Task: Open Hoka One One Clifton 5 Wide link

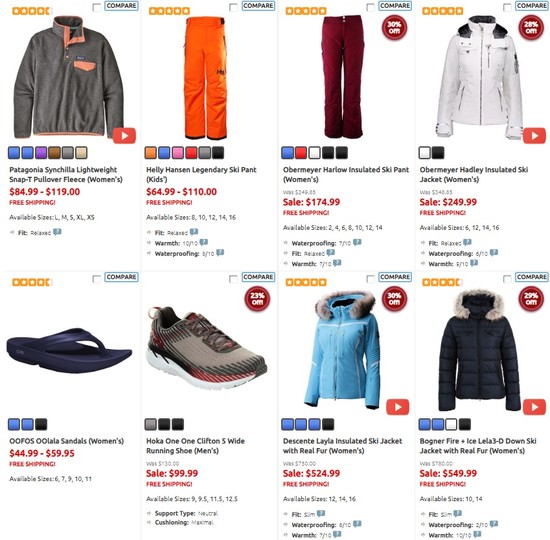Action: click(x=195, y=446)
